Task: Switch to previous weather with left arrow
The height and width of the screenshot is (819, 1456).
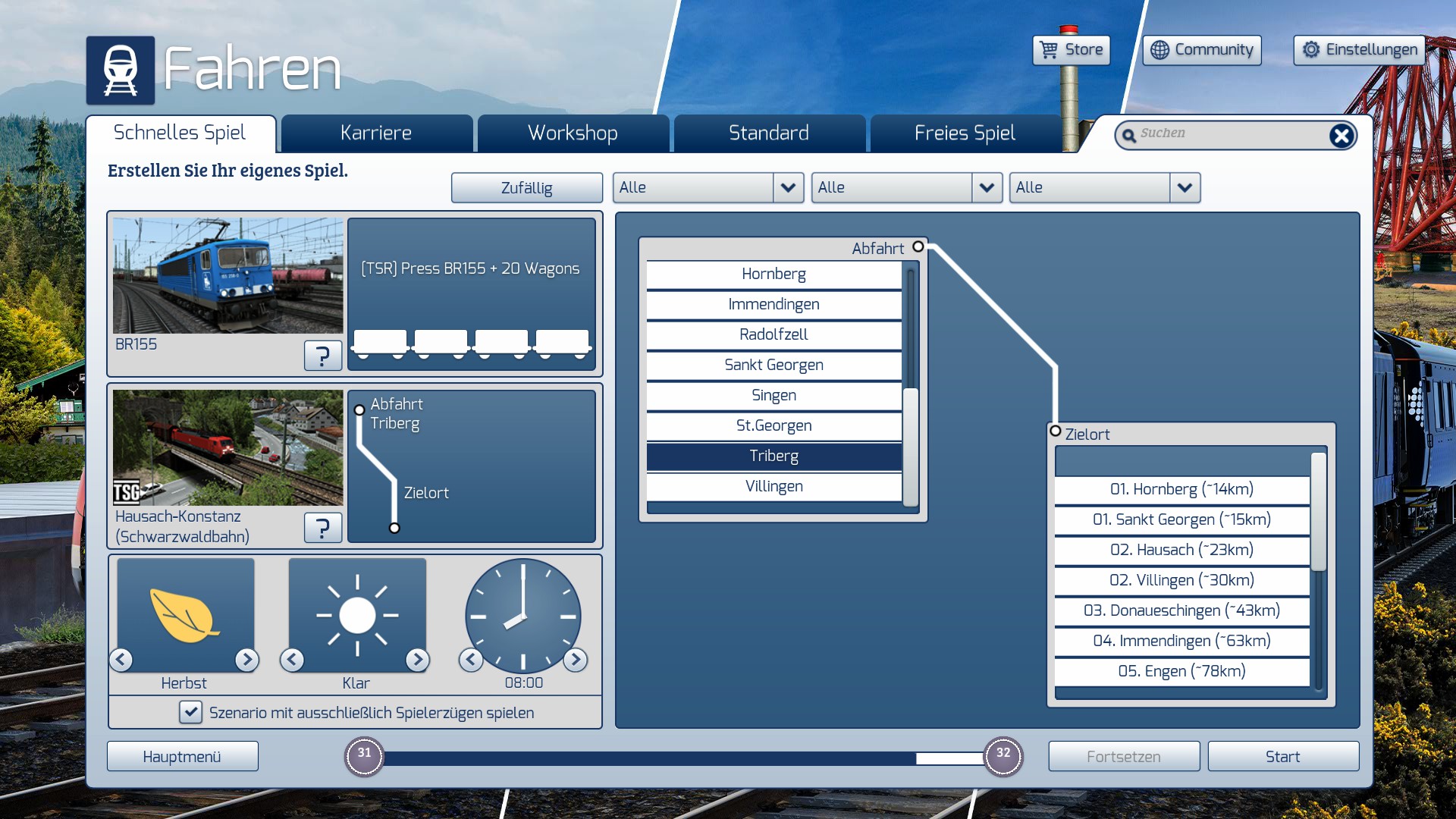Action: point(292,660)
